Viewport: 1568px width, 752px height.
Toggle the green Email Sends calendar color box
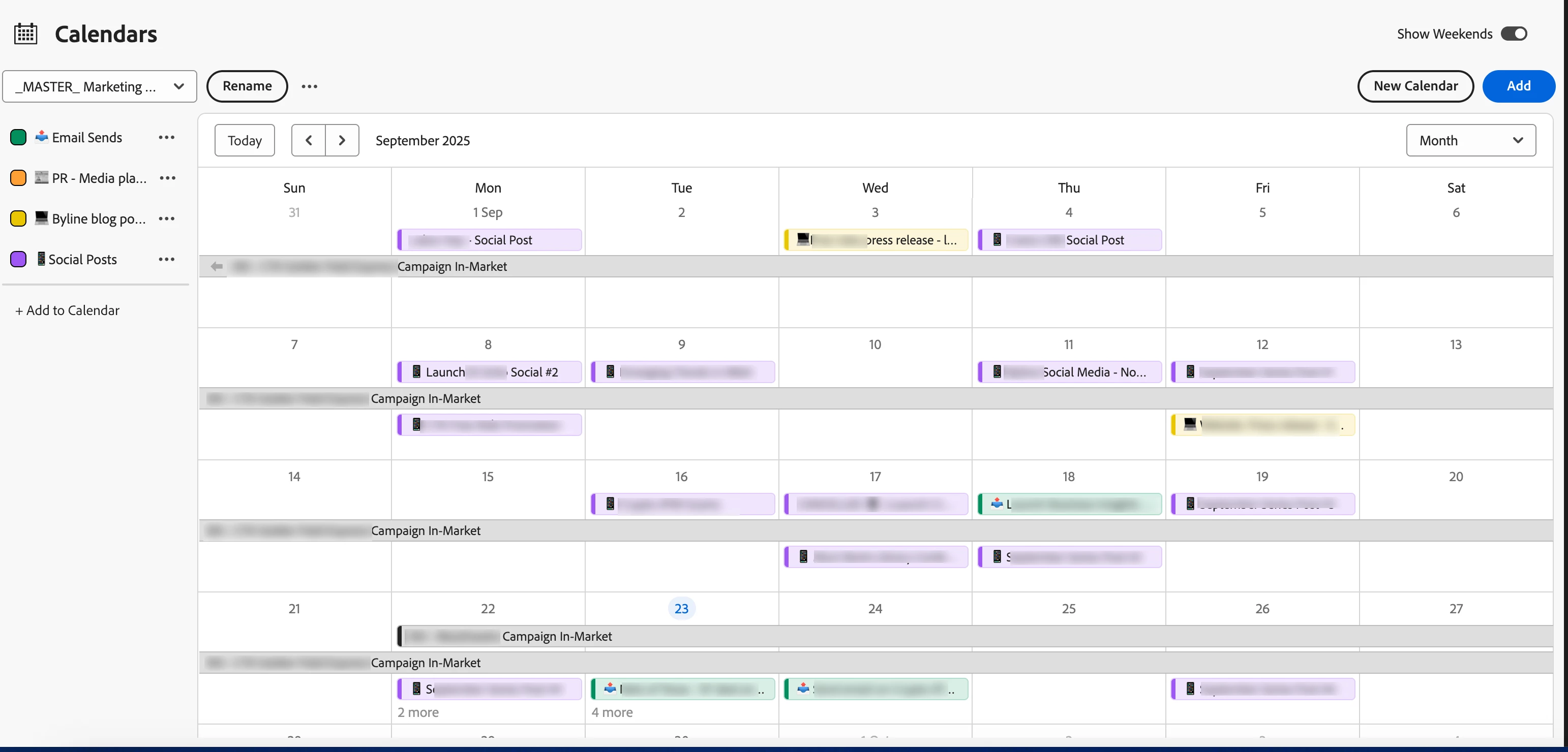(x=18, y=138)
